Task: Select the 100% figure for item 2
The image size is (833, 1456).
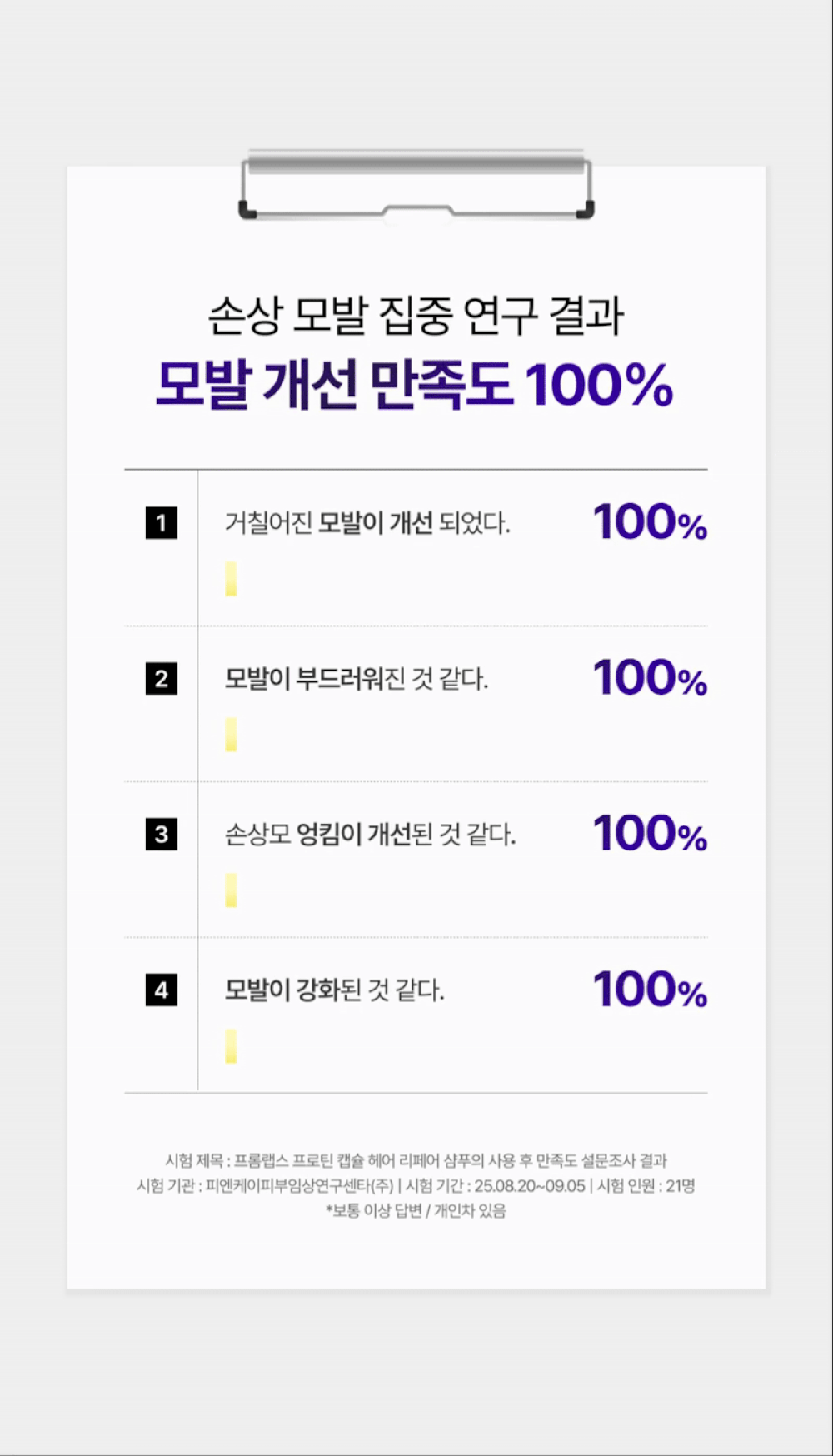Action: tap(650, 678)
